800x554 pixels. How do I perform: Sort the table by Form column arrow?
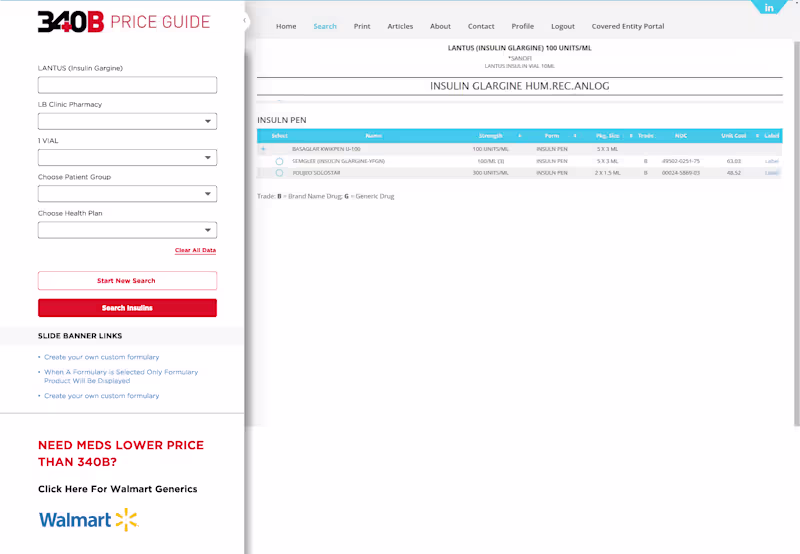574,136
